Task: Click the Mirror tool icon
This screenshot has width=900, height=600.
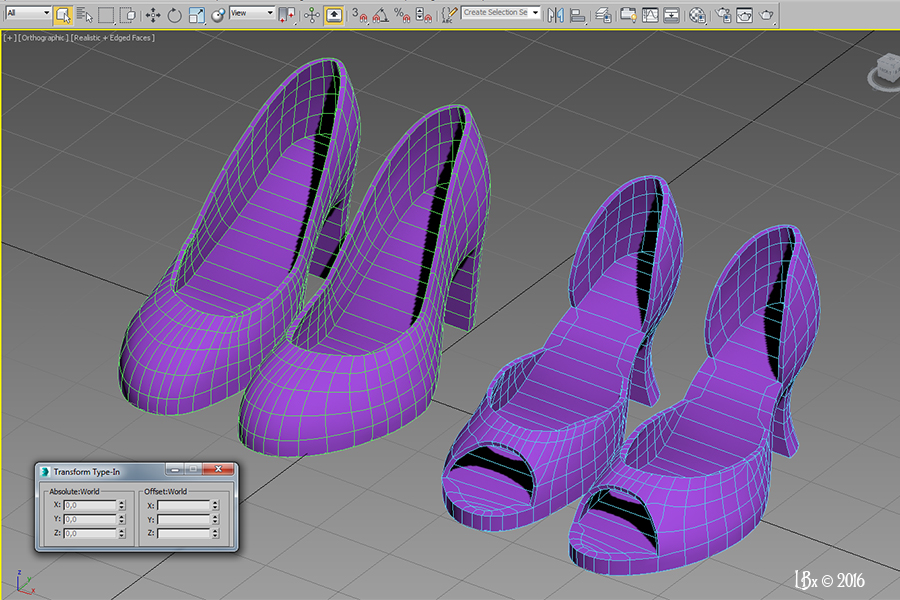Action: point(555,15)
